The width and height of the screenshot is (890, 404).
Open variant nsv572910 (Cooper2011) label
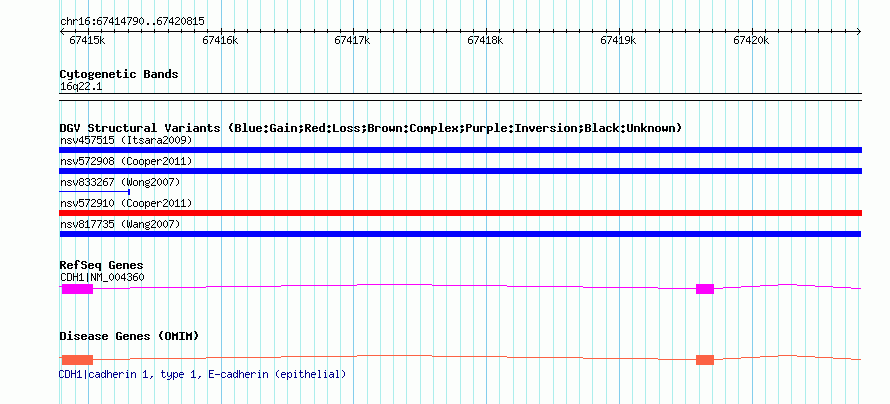126,203
